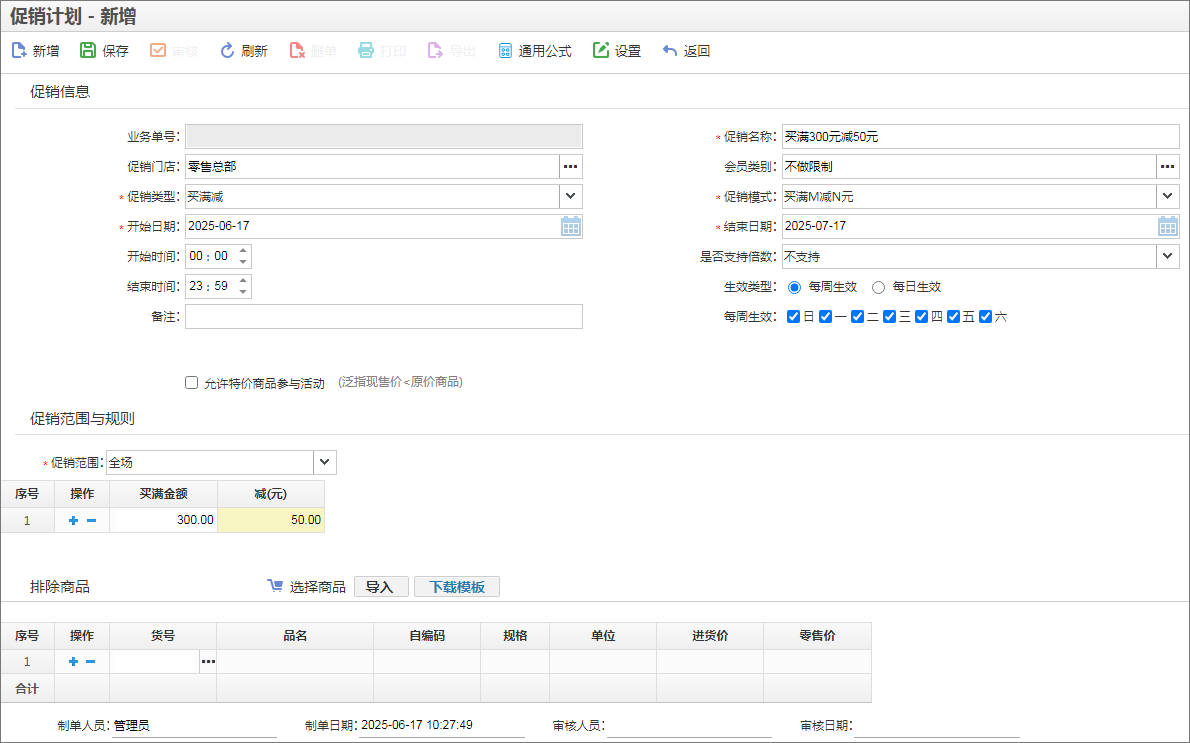Screen dimensions: 1190x743
Task: Save the promotion with 保存
Action: coord(104,51)
